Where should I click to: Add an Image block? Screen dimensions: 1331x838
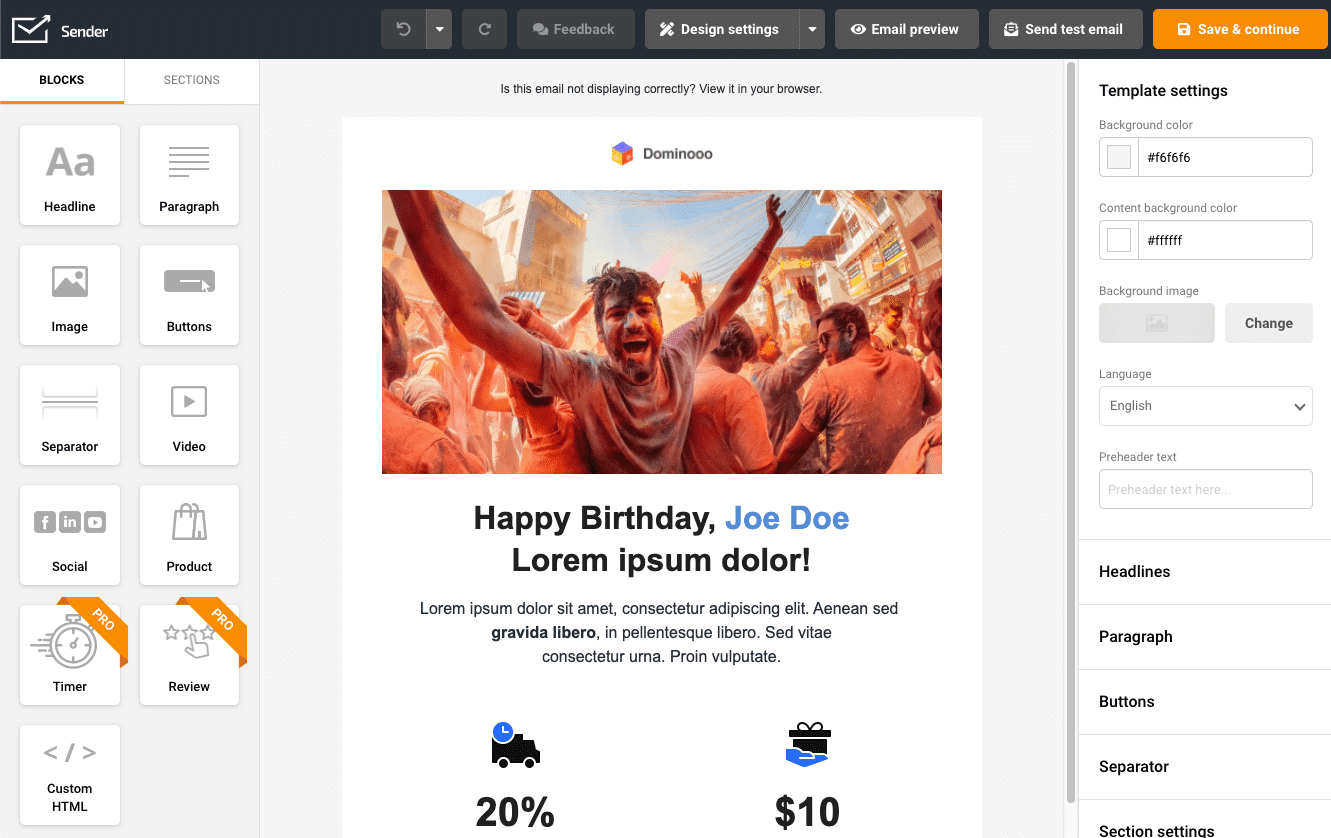point(69,295)
